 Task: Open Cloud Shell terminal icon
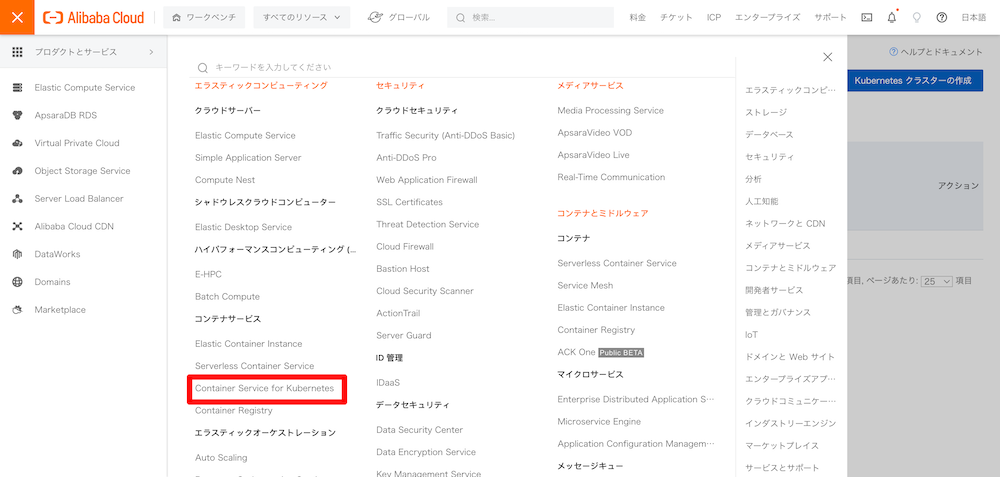click(x=866, y=18)
